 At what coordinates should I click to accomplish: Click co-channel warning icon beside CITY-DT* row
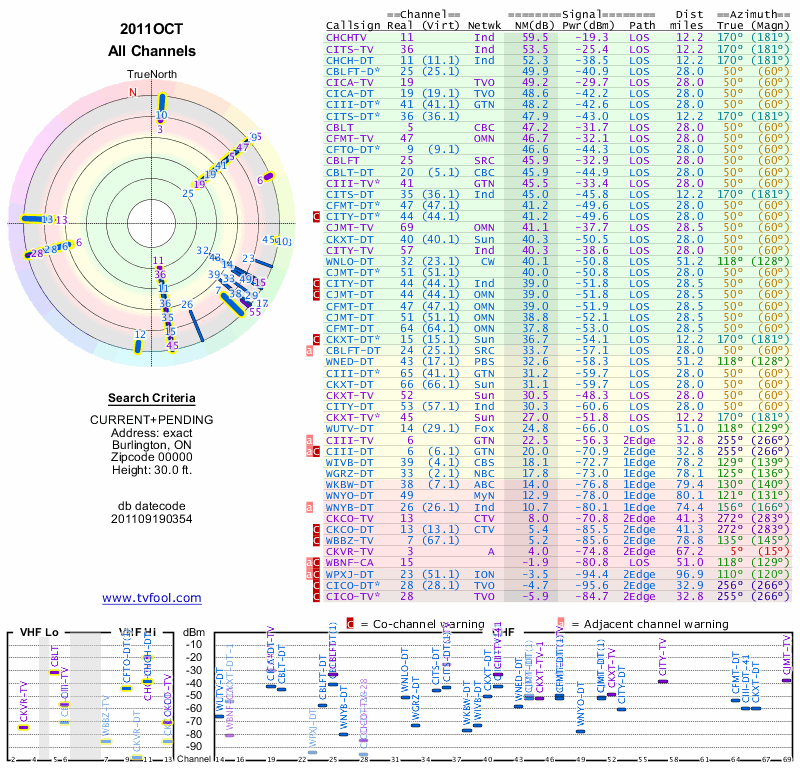318,215
